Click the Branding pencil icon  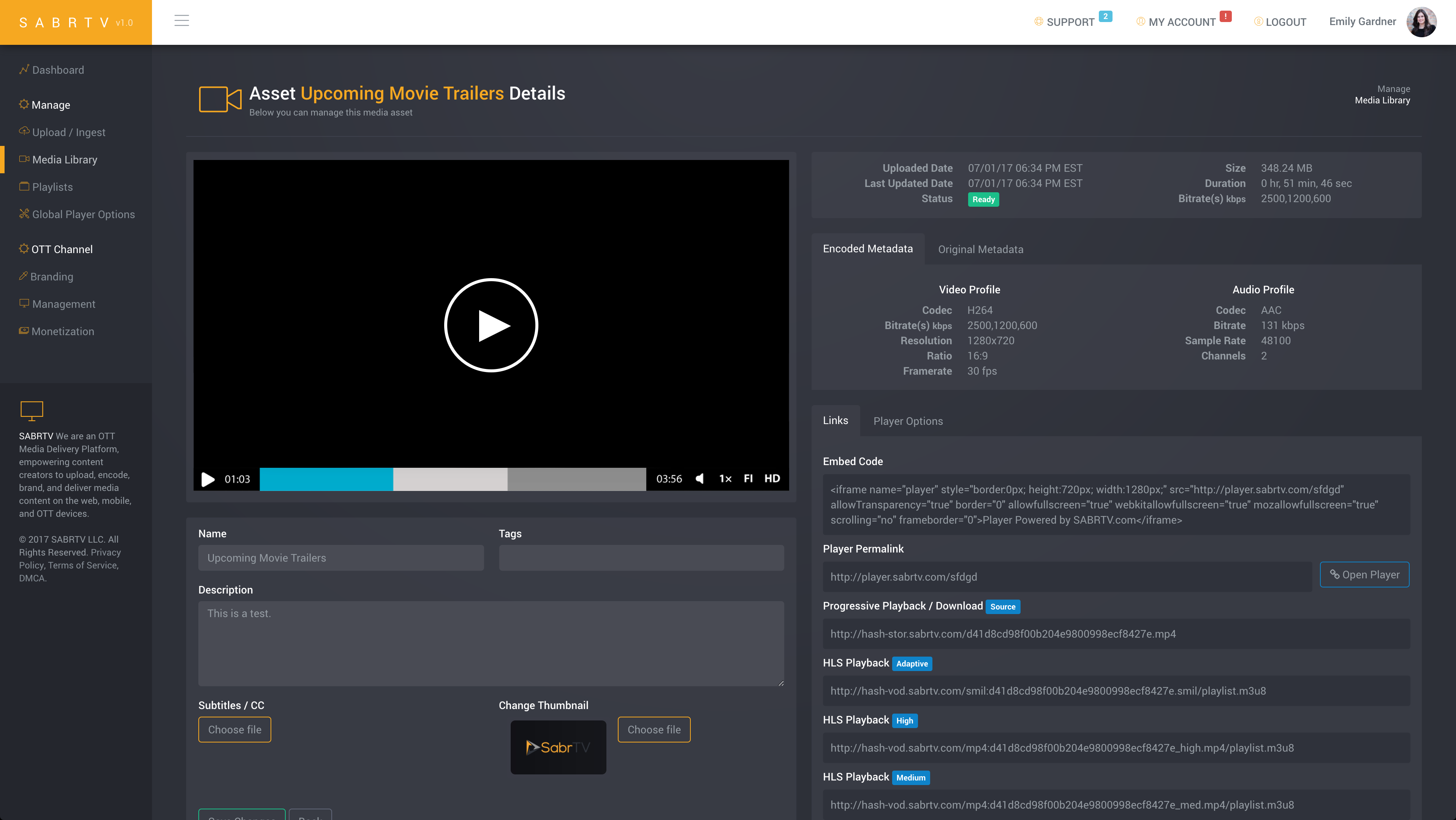coord(23,276)
